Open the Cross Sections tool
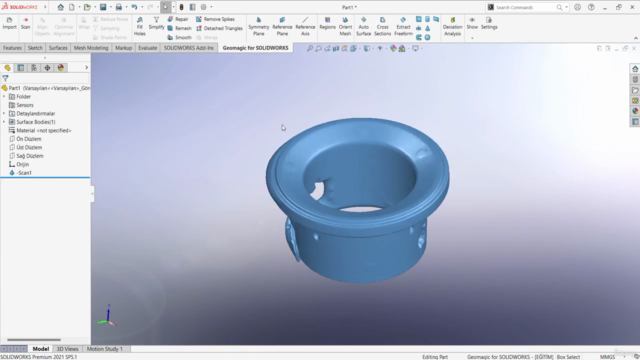 382,27
